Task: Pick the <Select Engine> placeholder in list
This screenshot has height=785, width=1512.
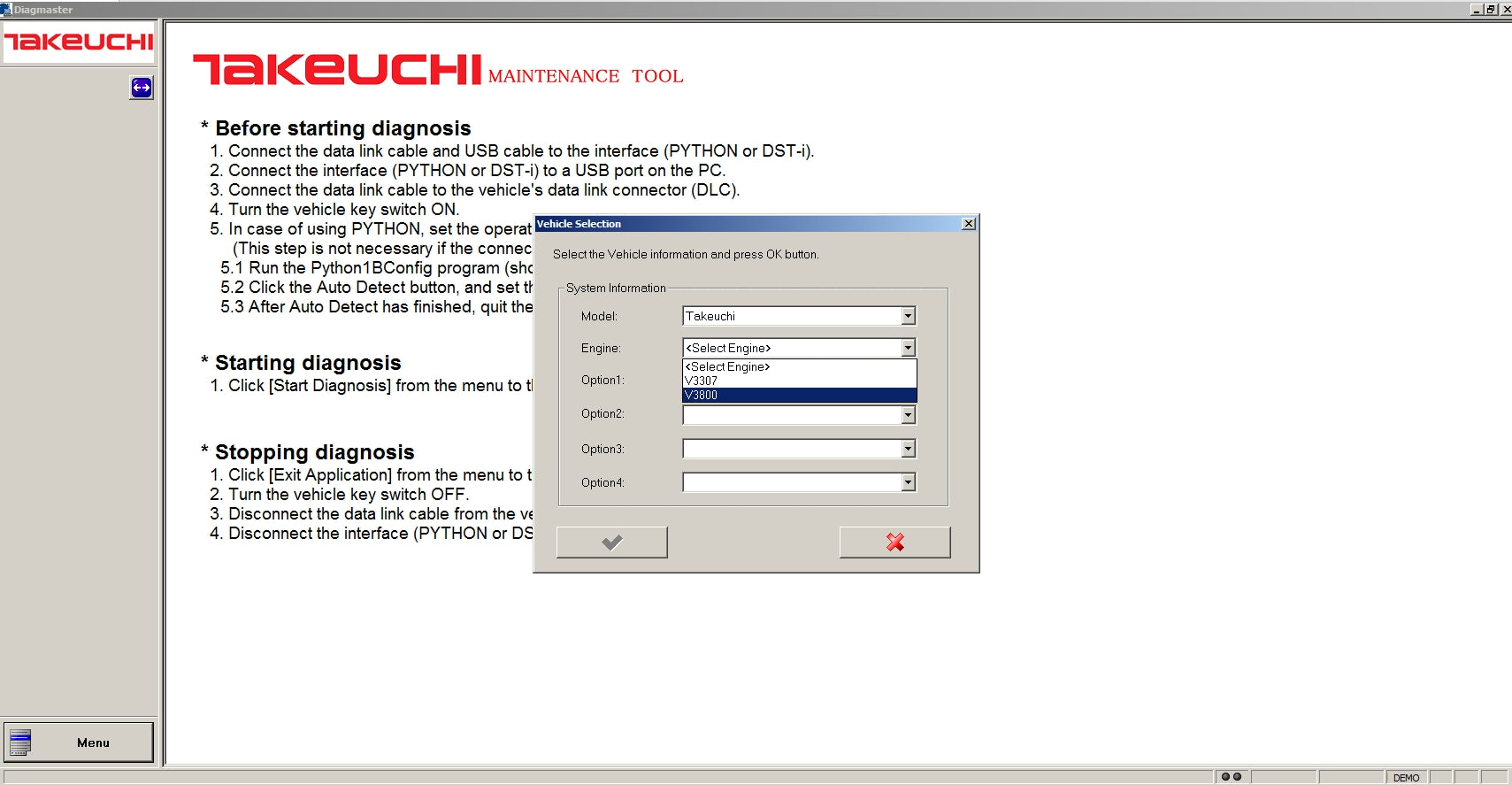Action: click(798, 366)
